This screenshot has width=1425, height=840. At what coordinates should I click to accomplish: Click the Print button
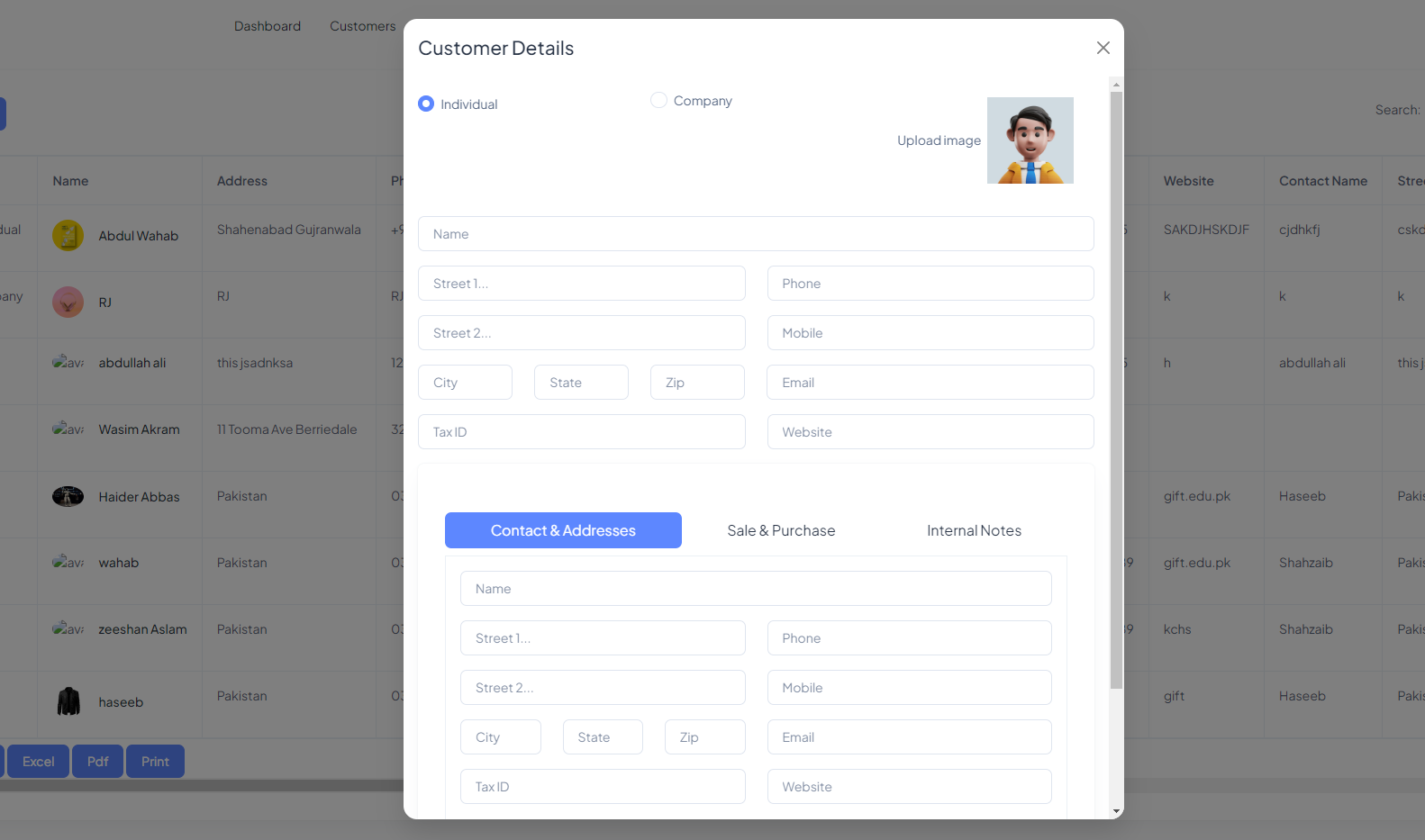click(x=155, y=762)
